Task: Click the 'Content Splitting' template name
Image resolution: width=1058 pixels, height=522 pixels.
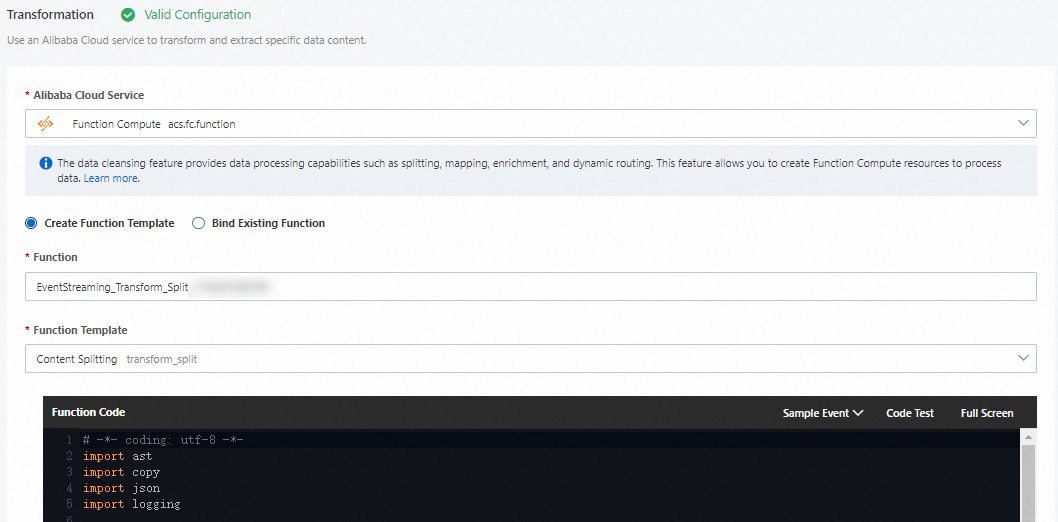Action: pyautogui.click(x=77, y=359)
